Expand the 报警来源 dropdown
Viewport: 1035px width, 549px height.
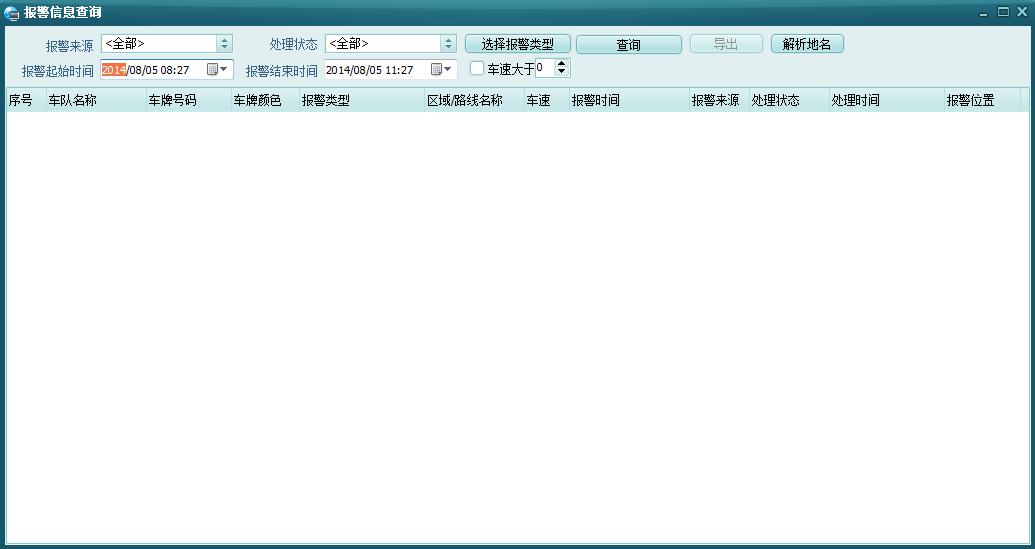(x=224, y=44)
